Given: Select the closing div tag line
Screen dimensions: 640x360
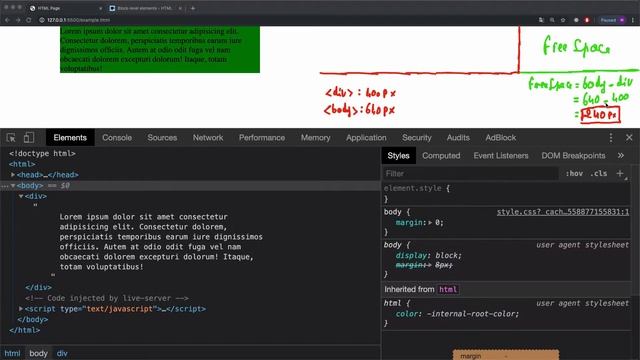Looking at the screenshot, I should click(38, 288).
